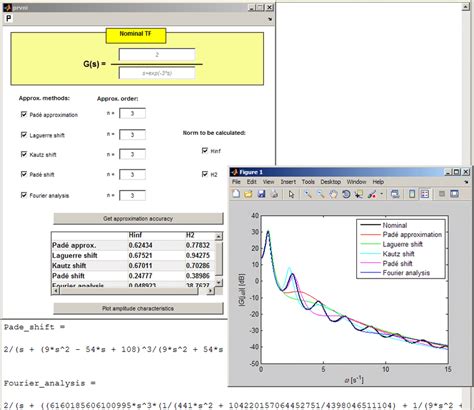Image resolution: width=474 pixels, height=410 pixels.
Task: Select the Data Cursor tool
Action: (x=359, y=194)
